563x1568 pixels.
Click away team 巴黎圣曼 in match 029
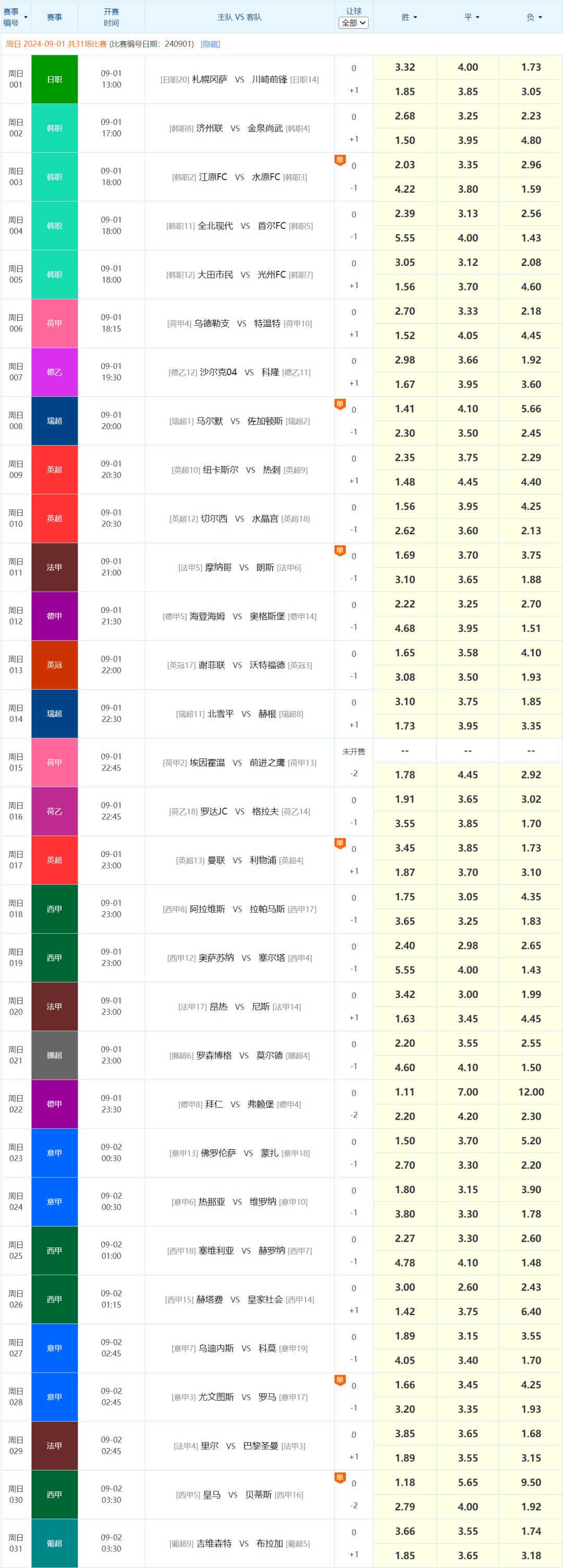(x=261, y=1445)
